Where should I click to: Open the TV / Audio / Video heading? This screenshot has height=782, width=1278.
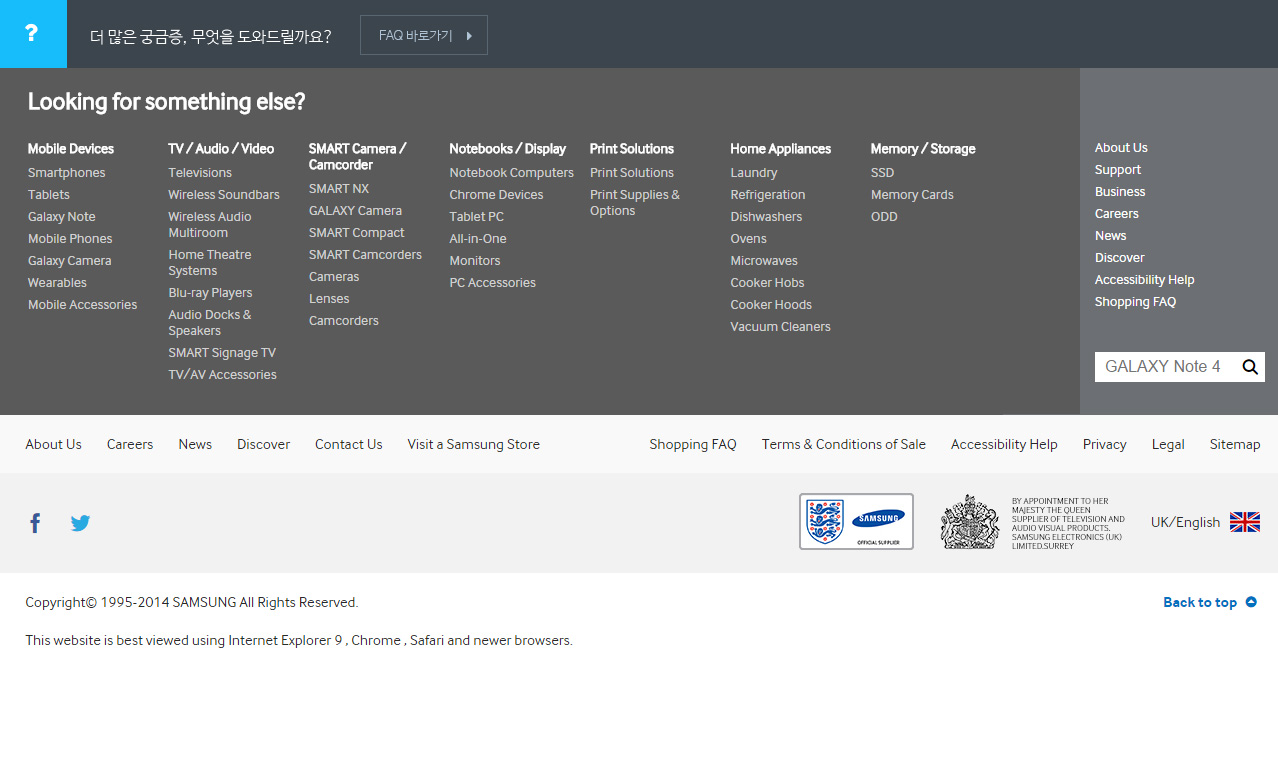click(221, 149)
